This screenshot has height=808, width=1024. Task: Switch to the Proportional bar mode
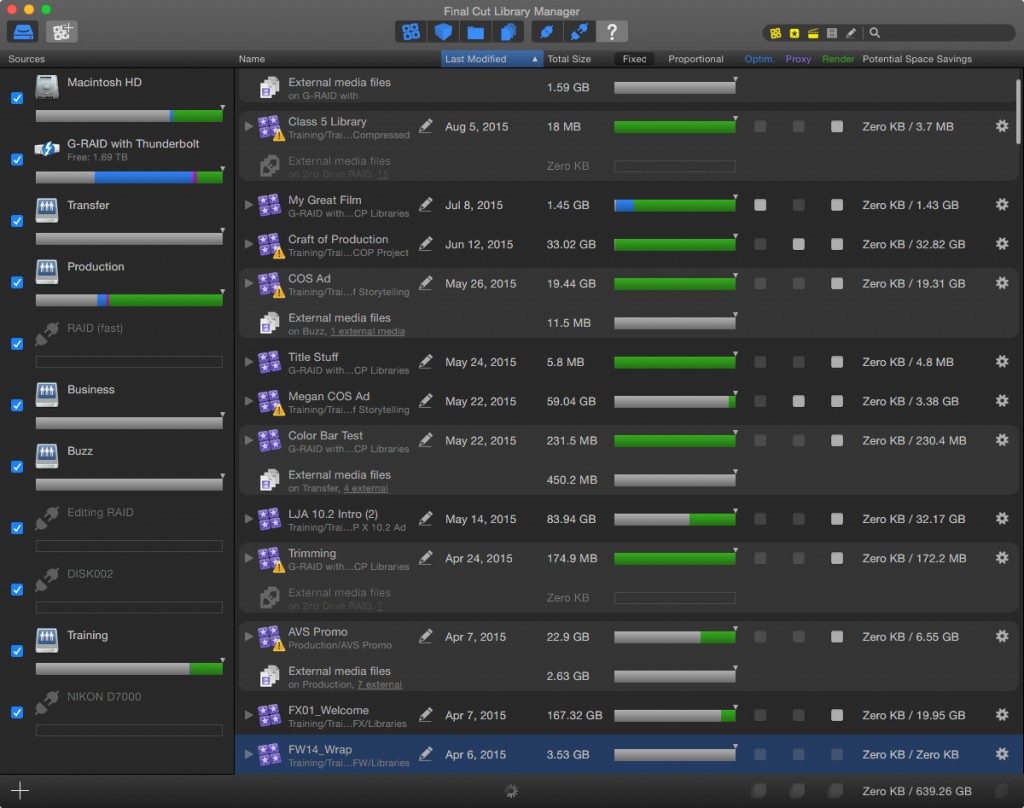tap(696, 59)
